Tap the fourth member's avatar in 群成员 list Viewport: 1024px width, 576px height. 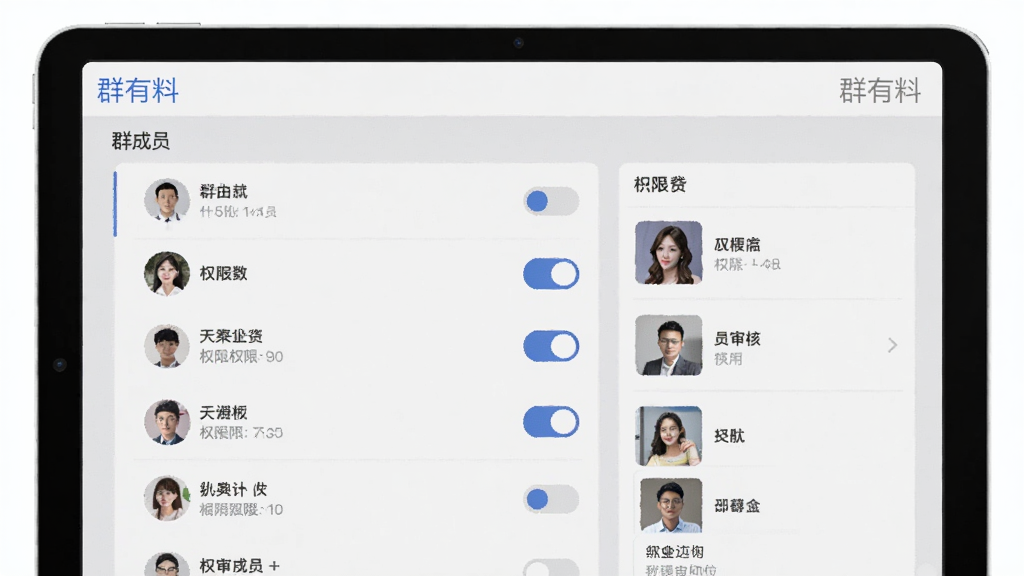click(167, 422)
